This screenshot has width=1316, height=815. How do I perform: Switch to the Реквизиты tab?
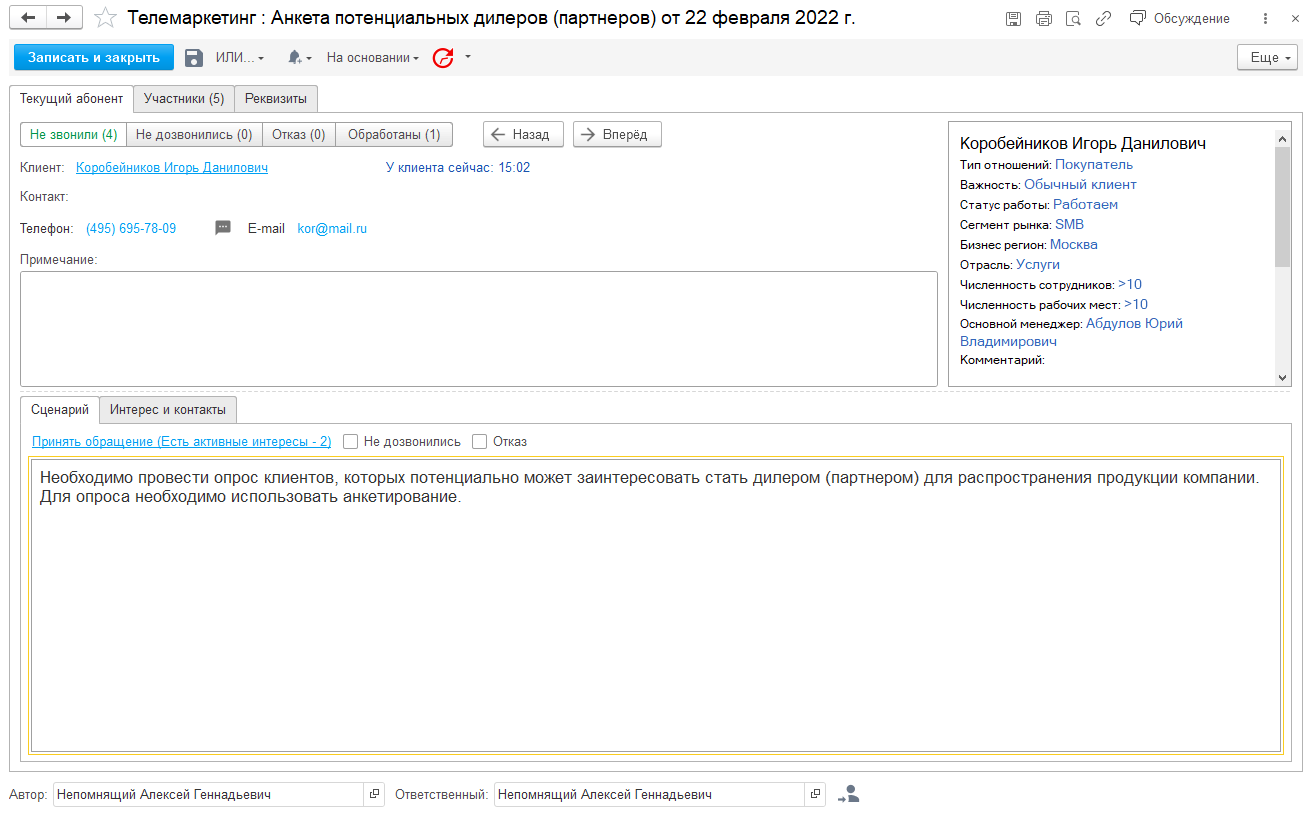pyautogui.click(x=277, y=98)
